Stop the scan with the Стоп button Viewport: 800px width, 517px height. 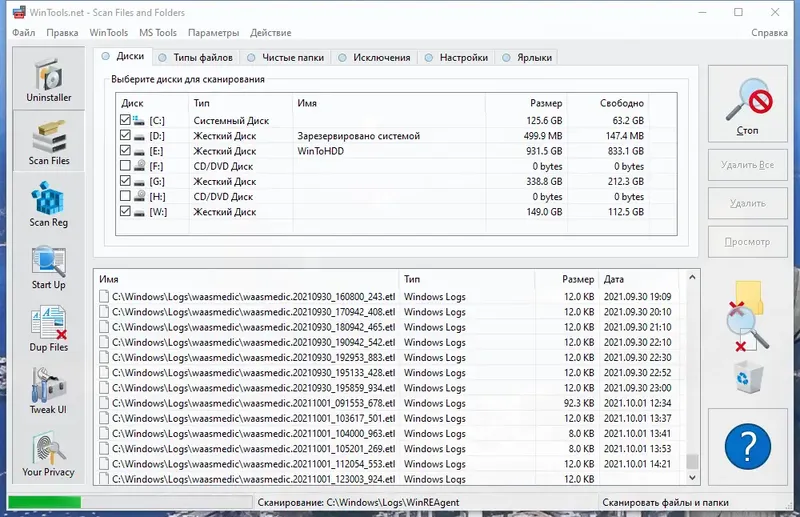tap(747, 104)
